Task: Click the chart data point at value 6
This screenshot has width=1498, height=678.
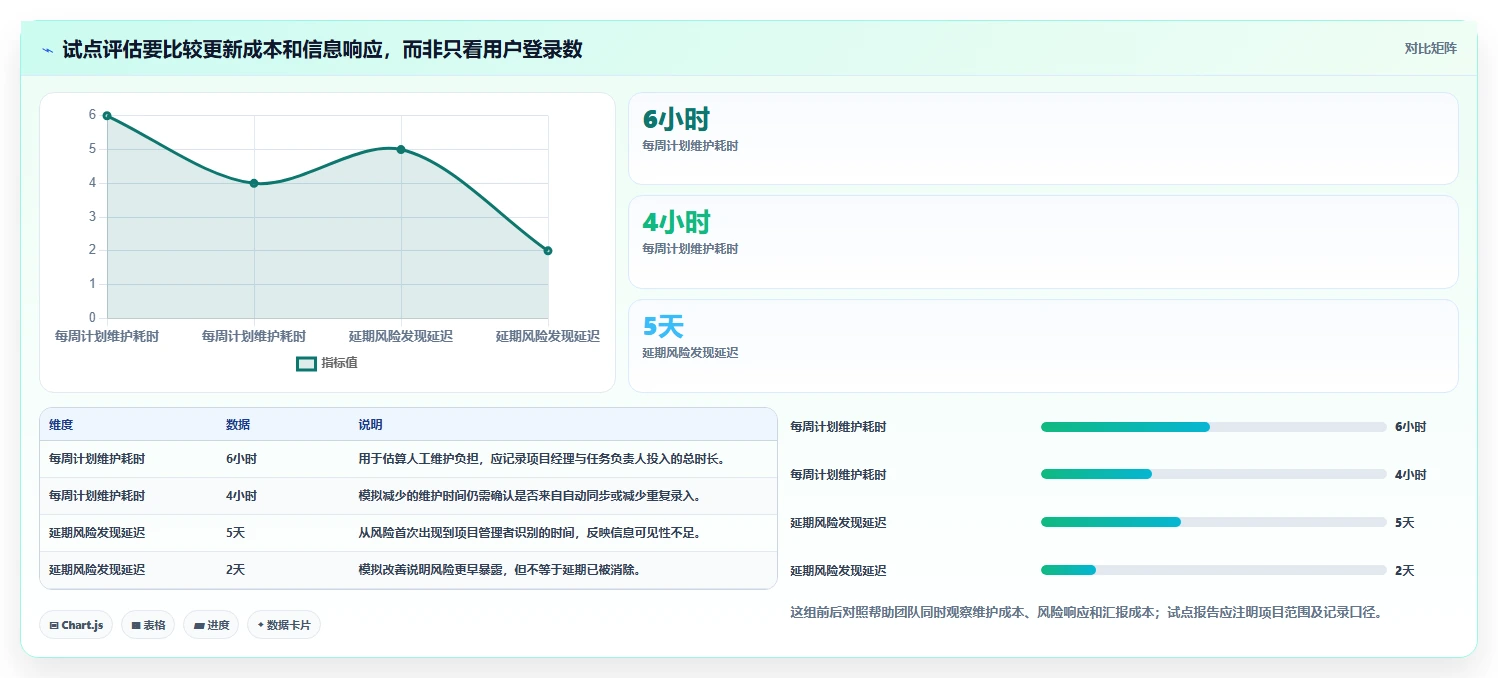Action: [x=107, y=116]
